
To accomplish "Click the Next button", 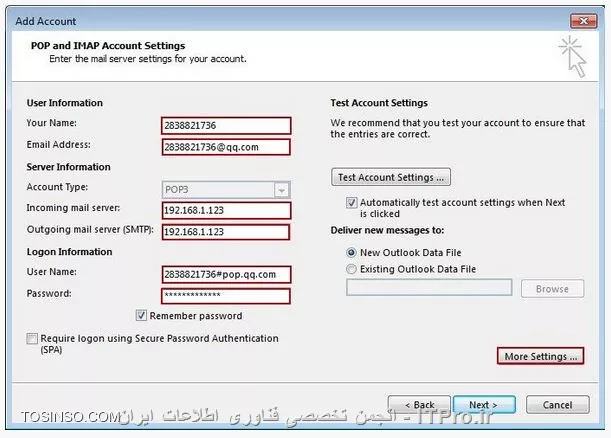I will 484,405.
